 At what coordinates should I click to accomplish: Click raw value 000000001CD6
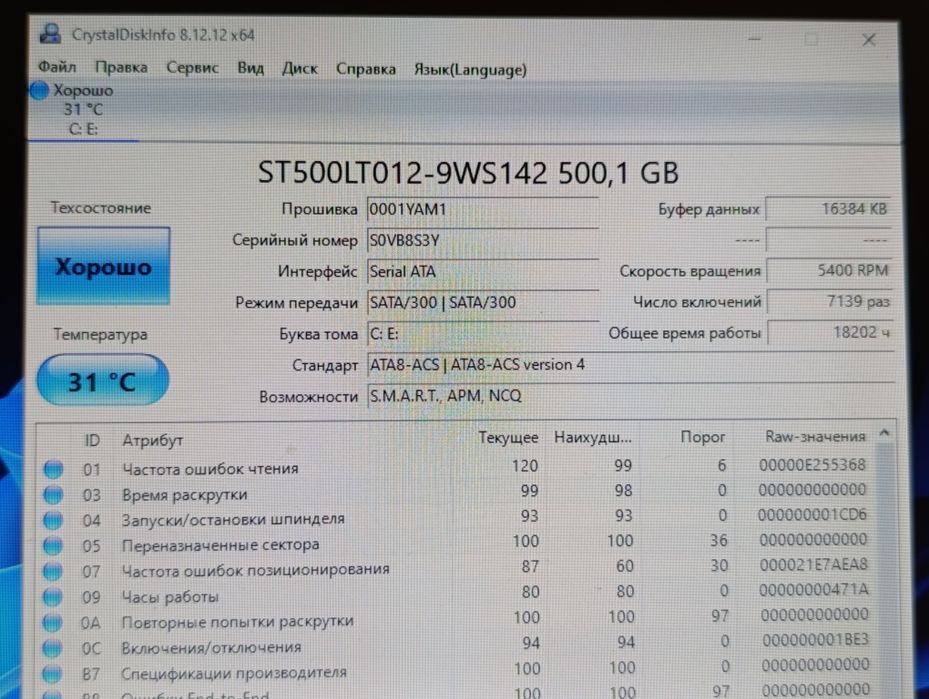coord(812,515)
